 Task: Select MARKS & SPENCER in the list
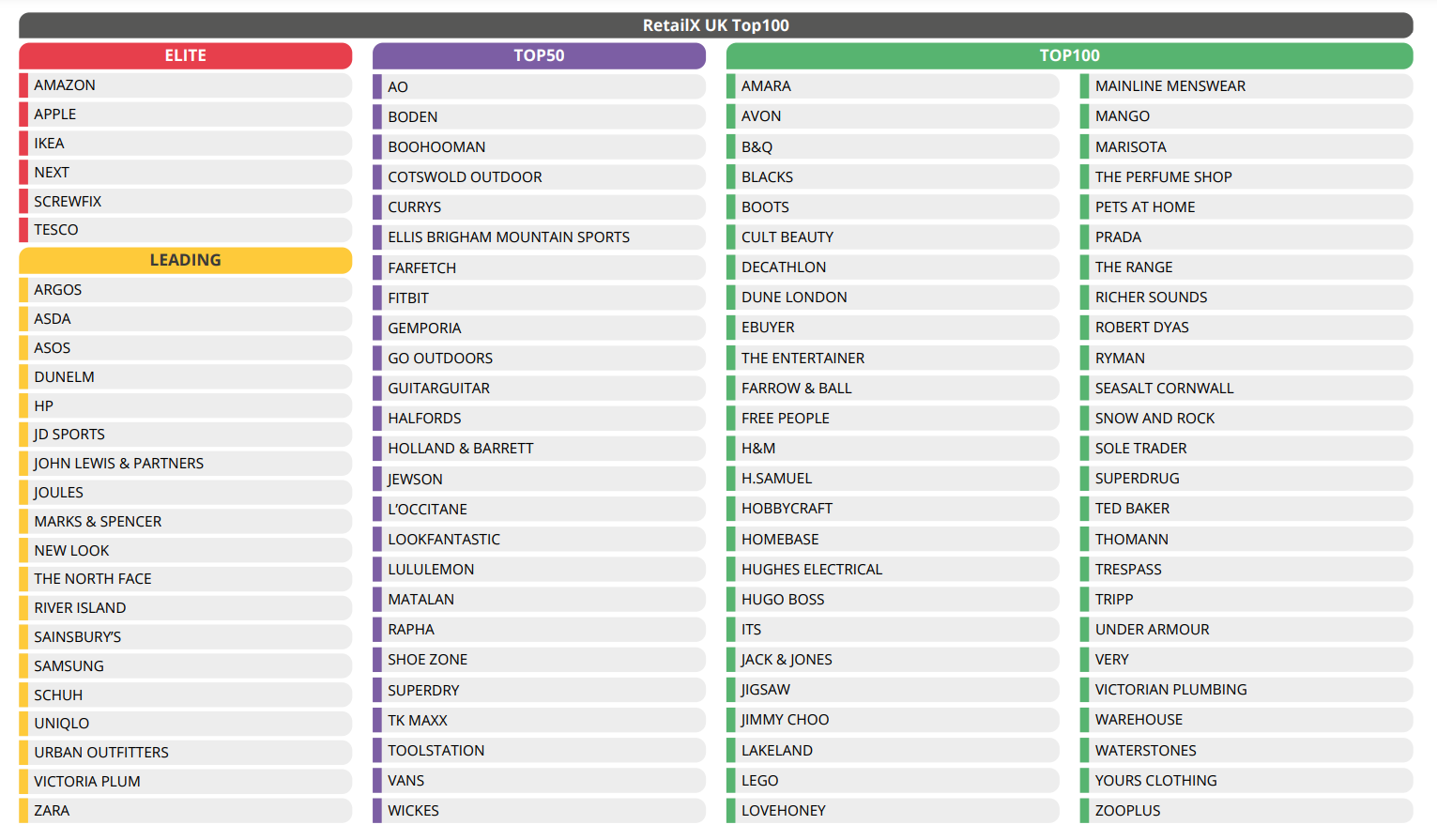(98, 522)
